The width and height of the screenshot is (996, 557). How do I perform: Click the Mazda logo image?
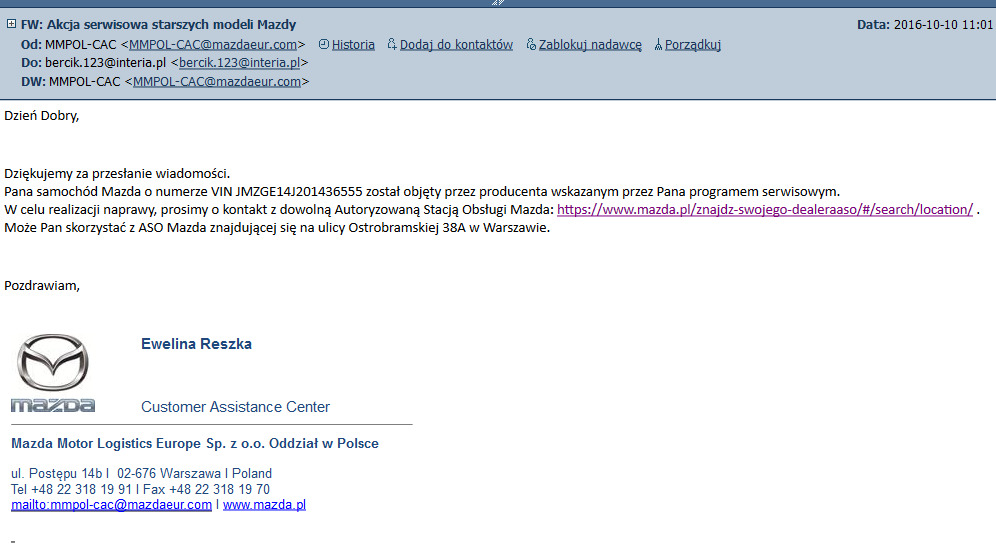point(53,372)
